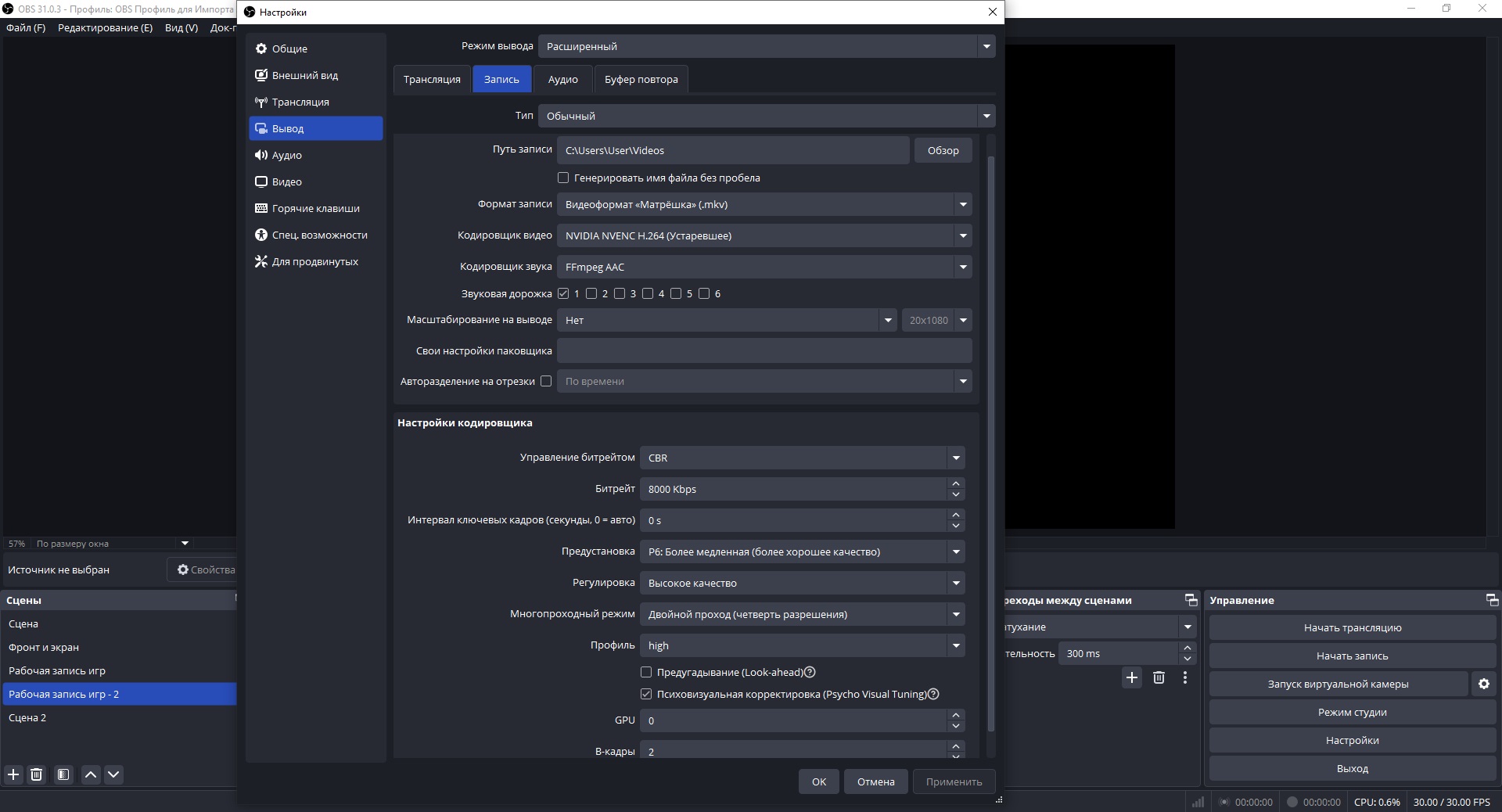Open the Кодировщик звука dropdown
This screenshot has width=1502, height=812.
point(764,267)
